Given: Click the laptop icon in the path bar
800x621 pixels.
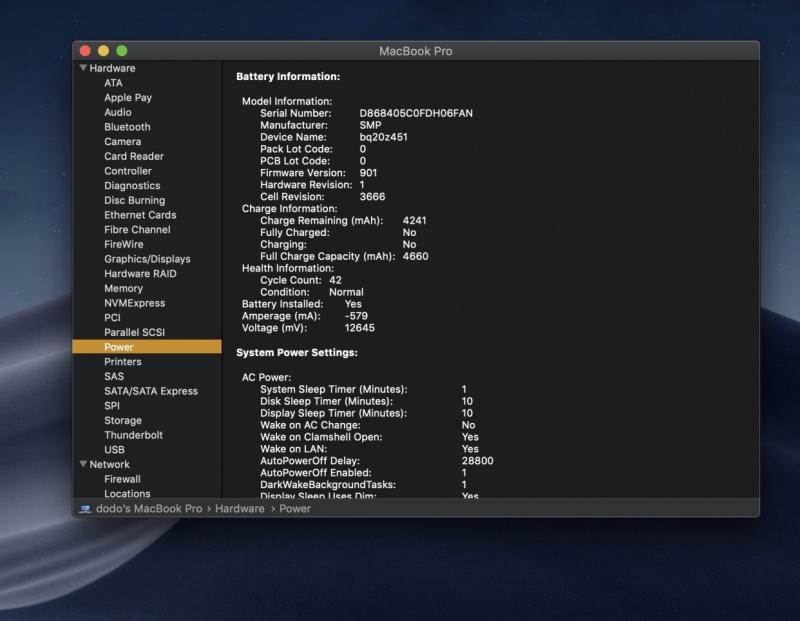Looking at the screenshot, I should [85, 509].
